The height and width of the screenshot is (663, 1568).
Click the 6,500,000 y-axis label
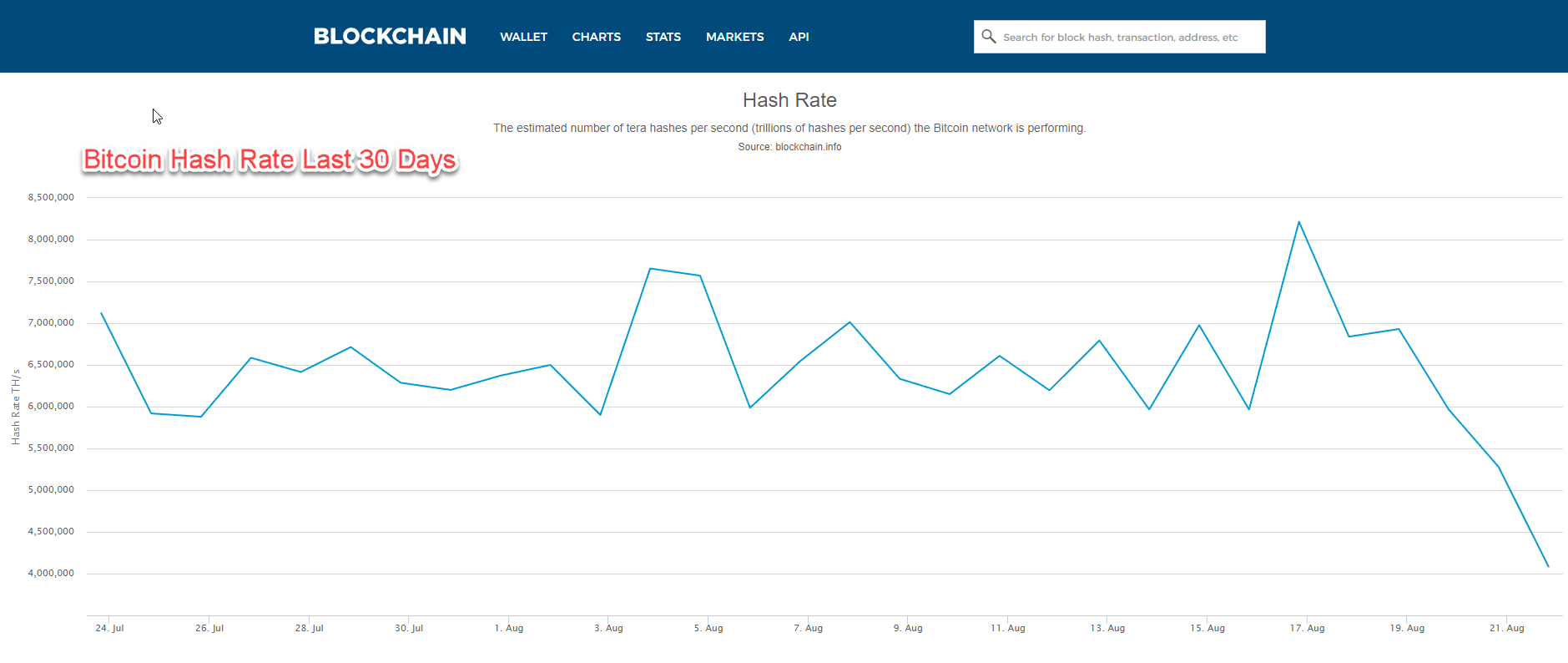pyautogui.click(x=51, y=365)
